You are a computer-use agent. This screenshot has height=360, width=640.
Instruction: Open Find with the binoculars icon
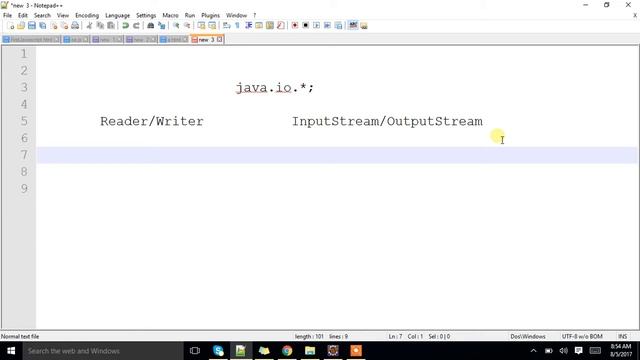tap(151, 26)
